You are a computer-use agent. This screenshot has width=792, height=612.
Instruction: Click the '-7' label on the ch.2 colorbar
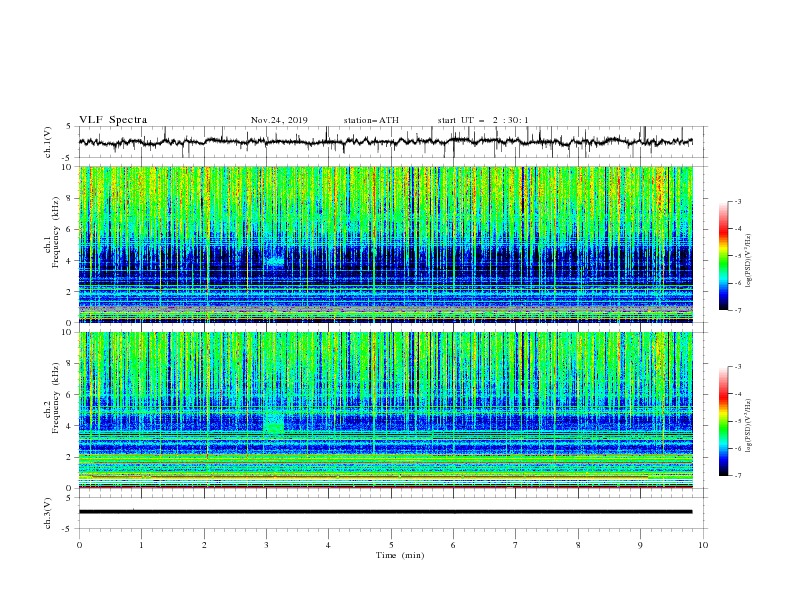[737, 476]
